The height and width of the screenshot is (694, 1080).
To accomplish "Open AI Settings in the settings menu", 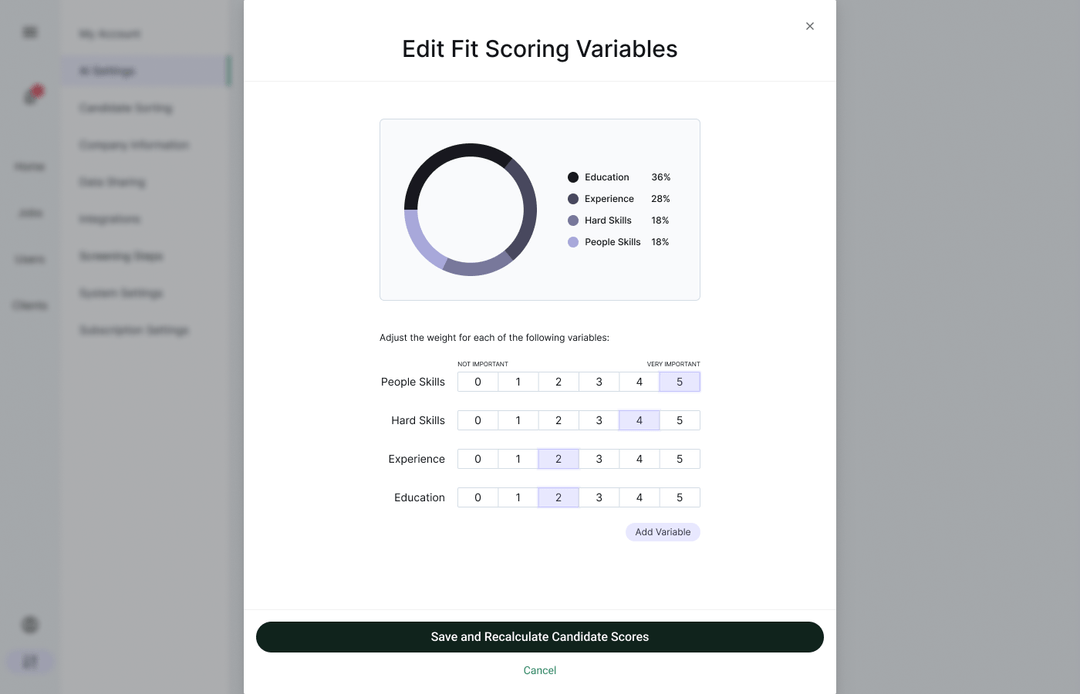I will click(107, 71).
